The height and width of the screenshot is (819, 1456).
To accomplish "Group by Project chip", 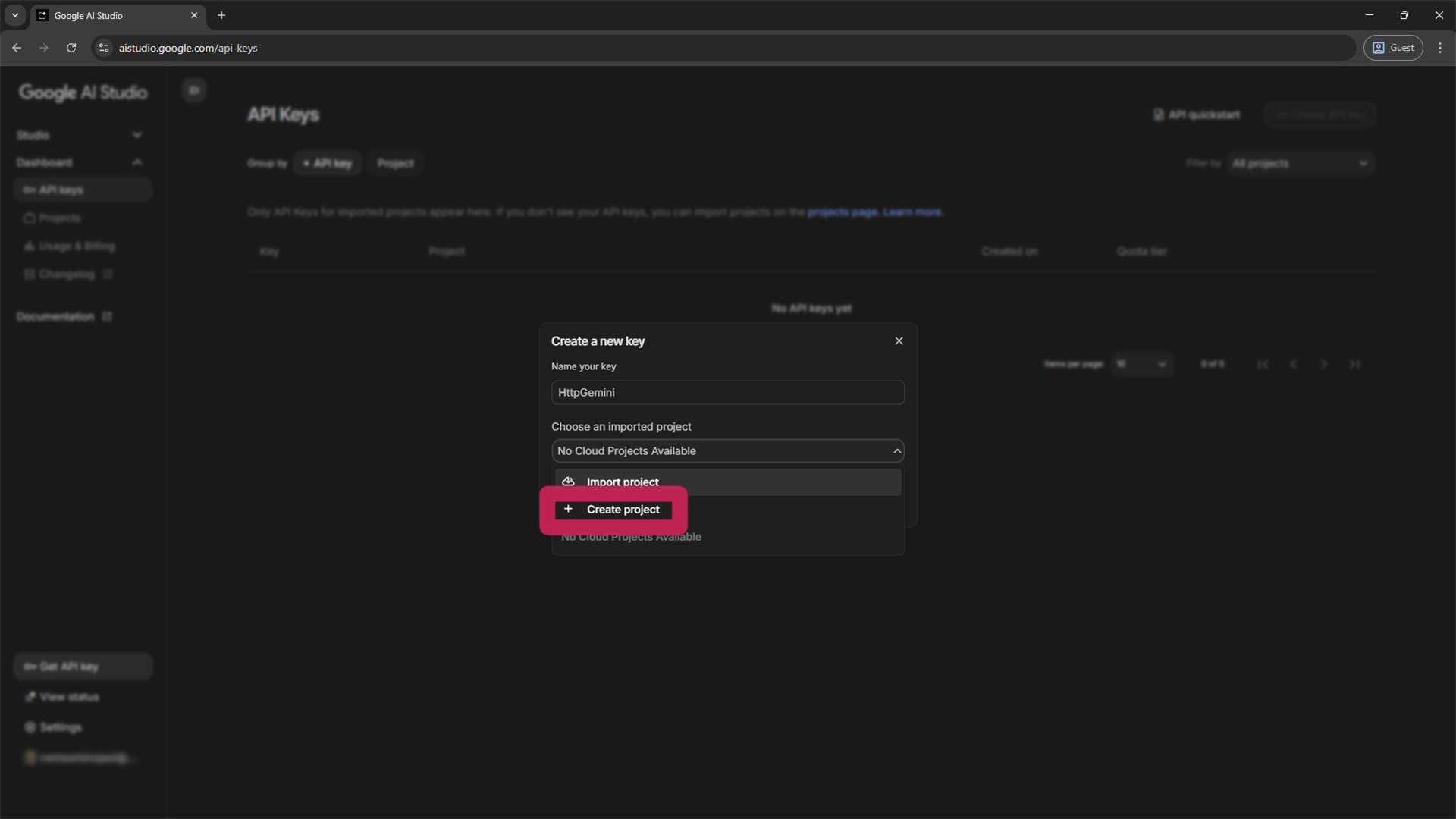I will pos(396,163).
